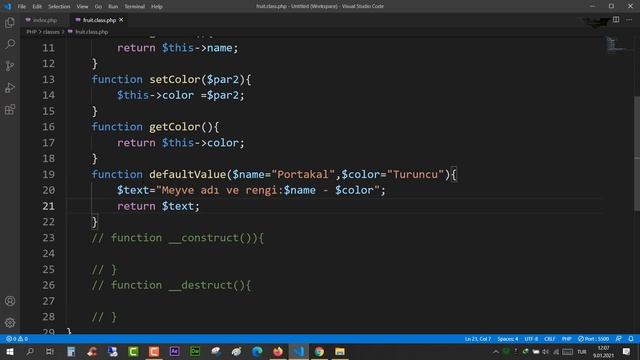Open the Help menu

pyautogui.click(x=157, y=6)
